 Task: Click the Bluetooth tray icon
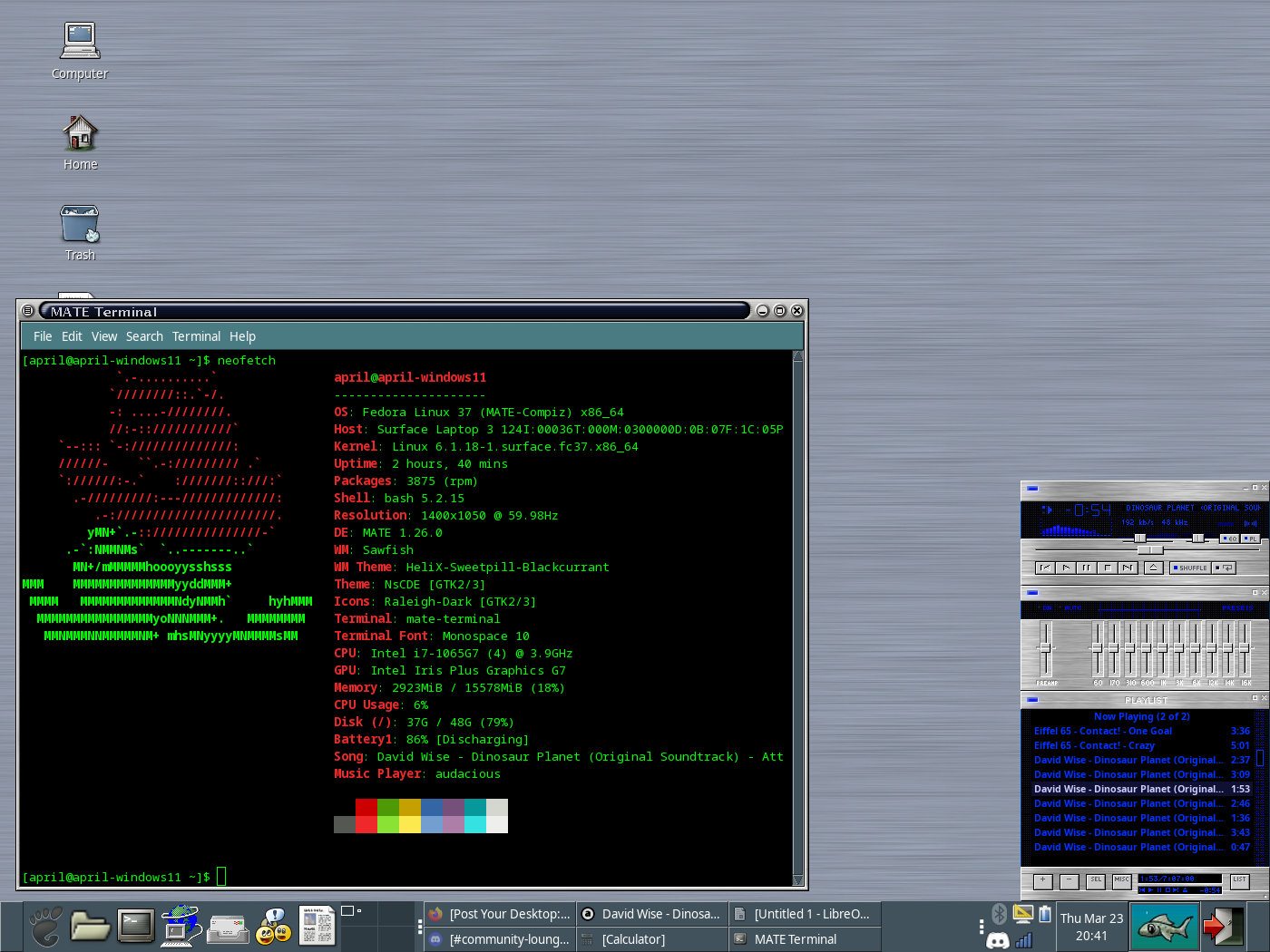tap(999, 914)
